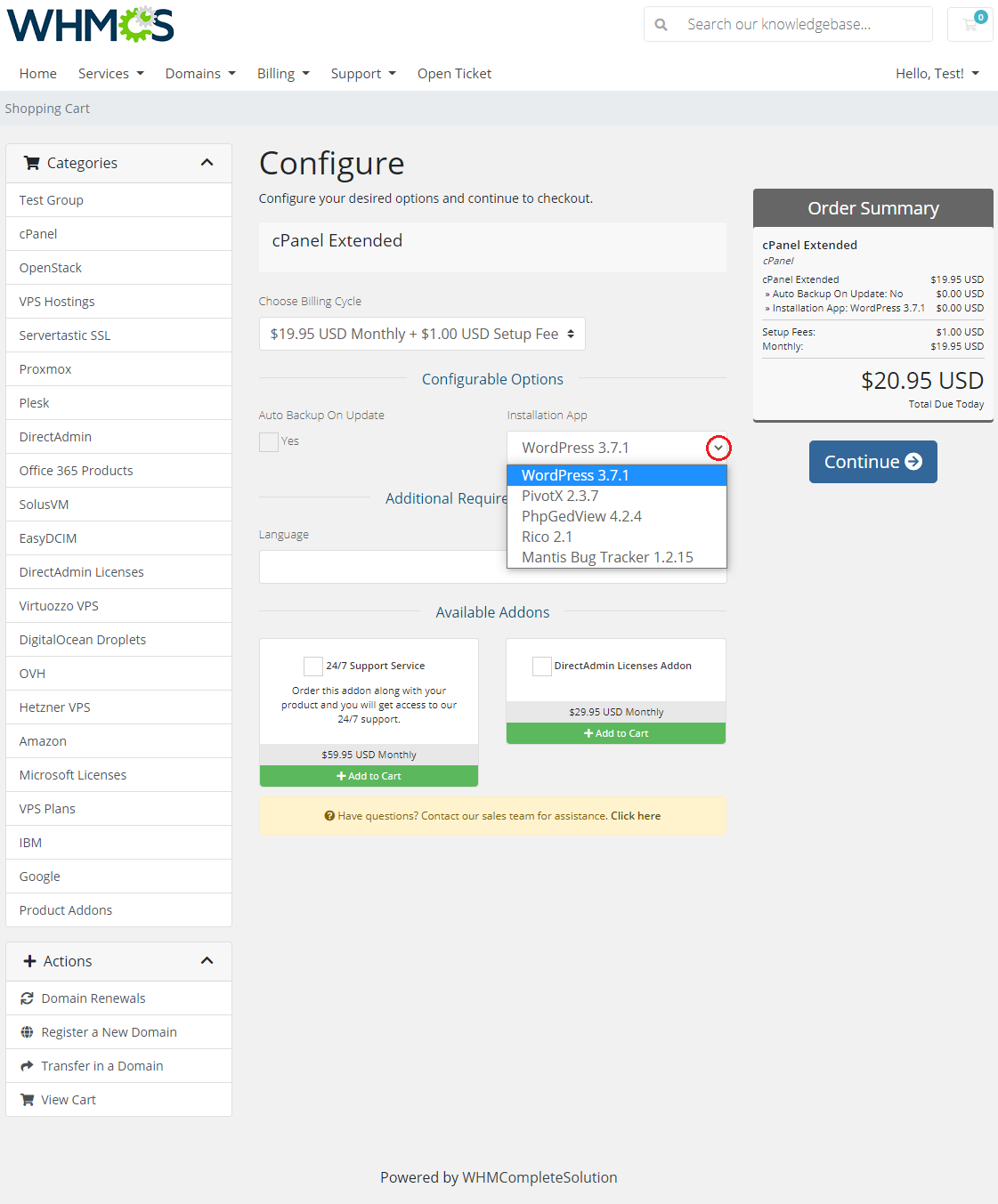Click the Domain Renewals refresh icon
The image size is (998, 1204).
(28, 998)
